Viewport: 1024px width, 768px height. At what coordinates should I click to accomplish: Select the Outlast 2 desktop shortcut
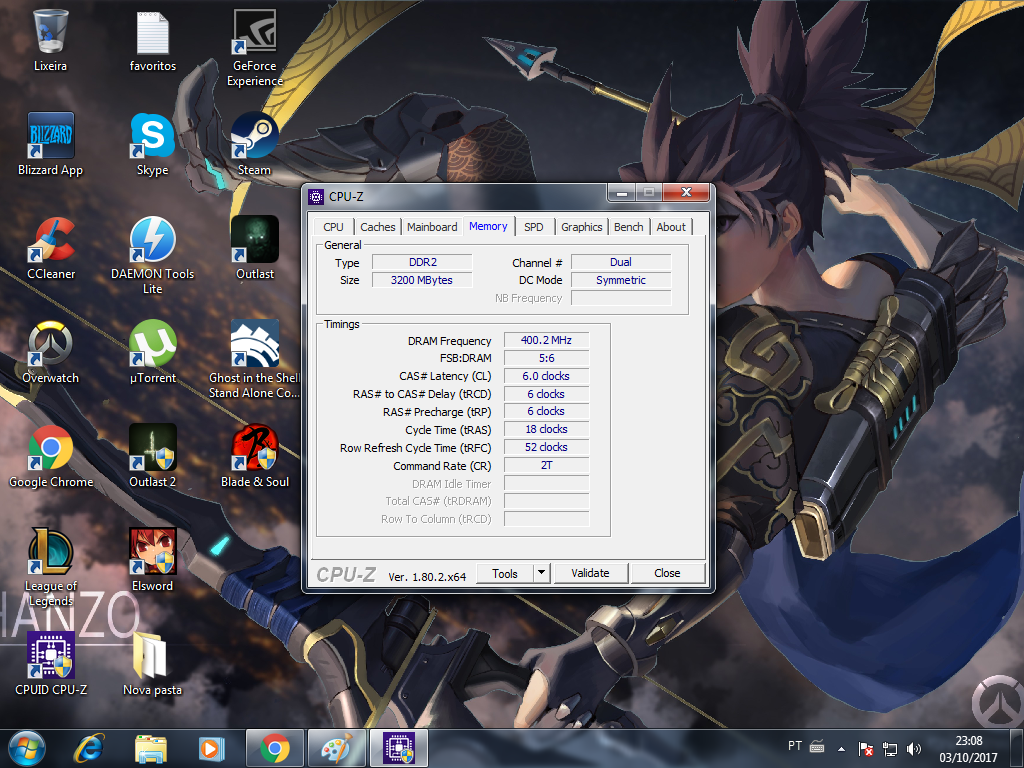[152, 456]
